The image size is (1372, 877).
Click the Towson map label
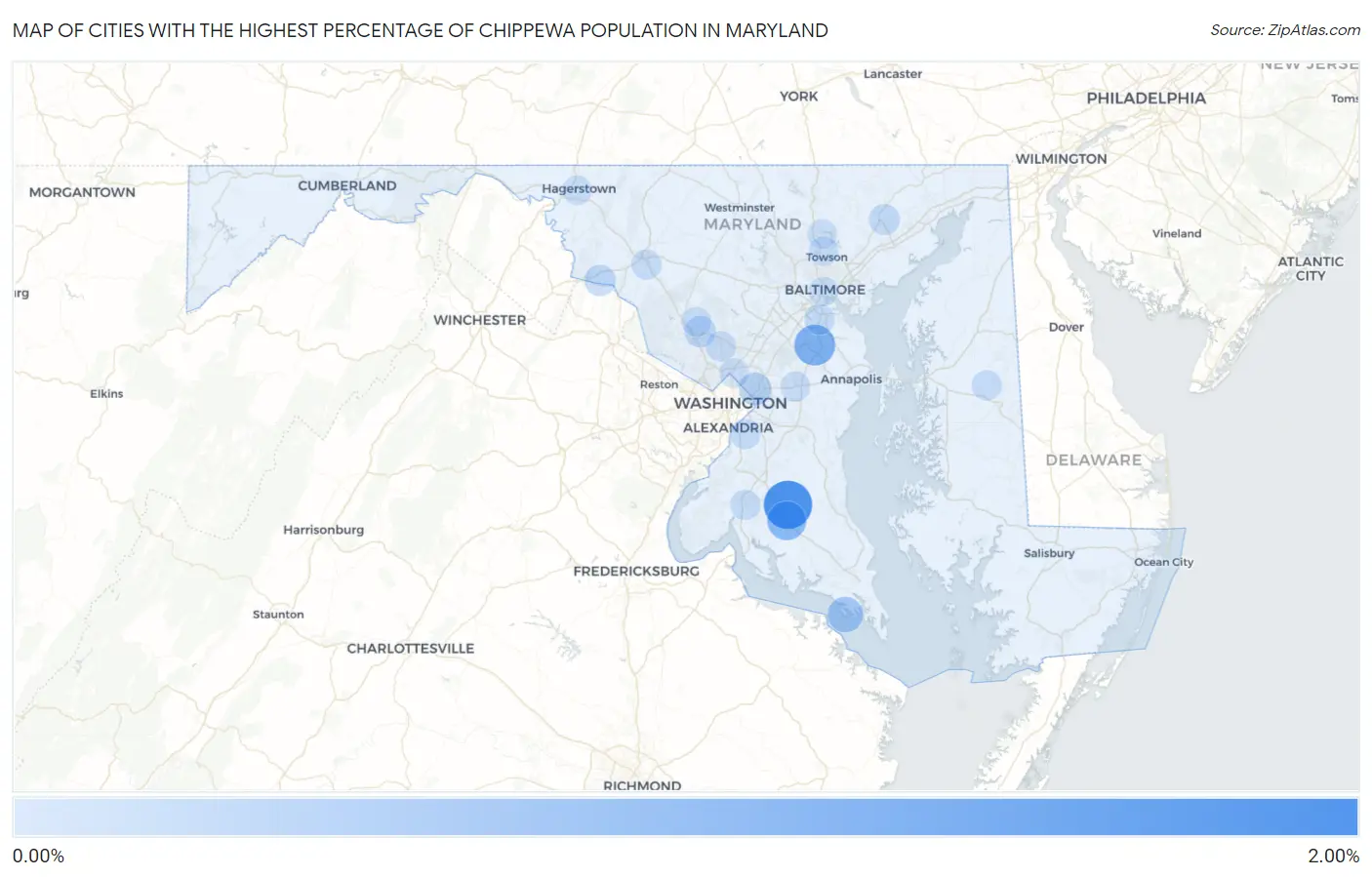(x=827, y=258)
